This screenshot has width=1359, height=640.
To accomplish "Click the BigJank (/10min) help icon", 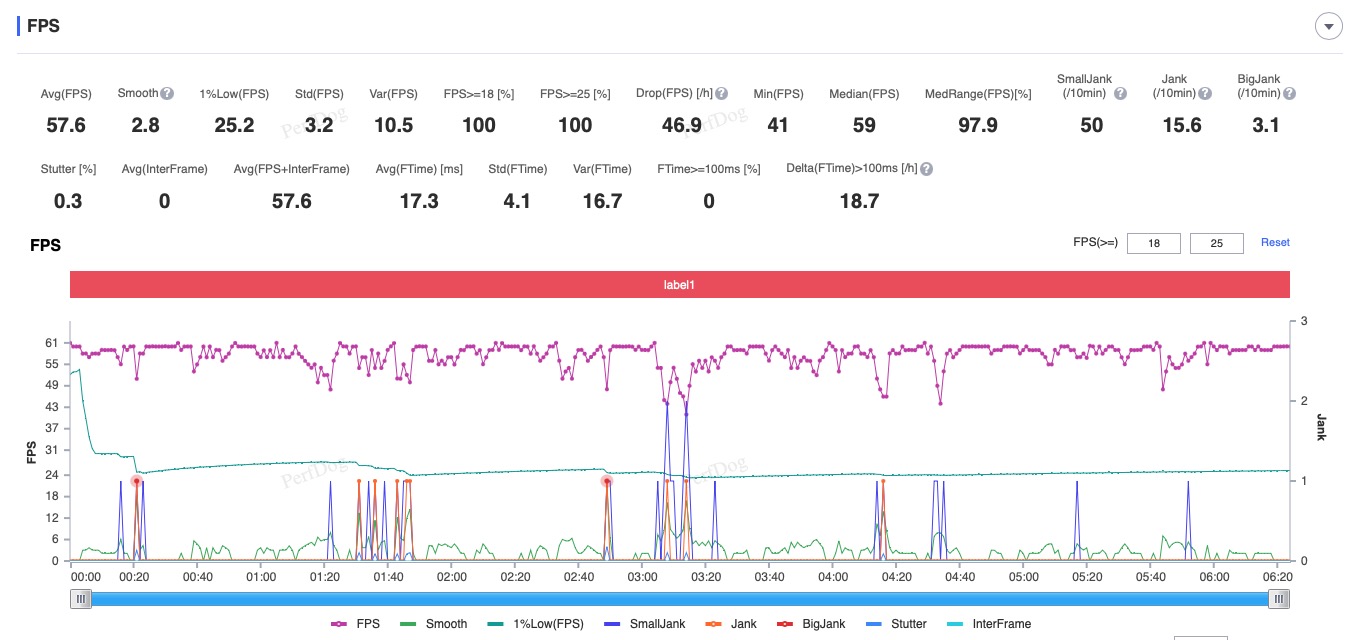I will coord(1289,94).
